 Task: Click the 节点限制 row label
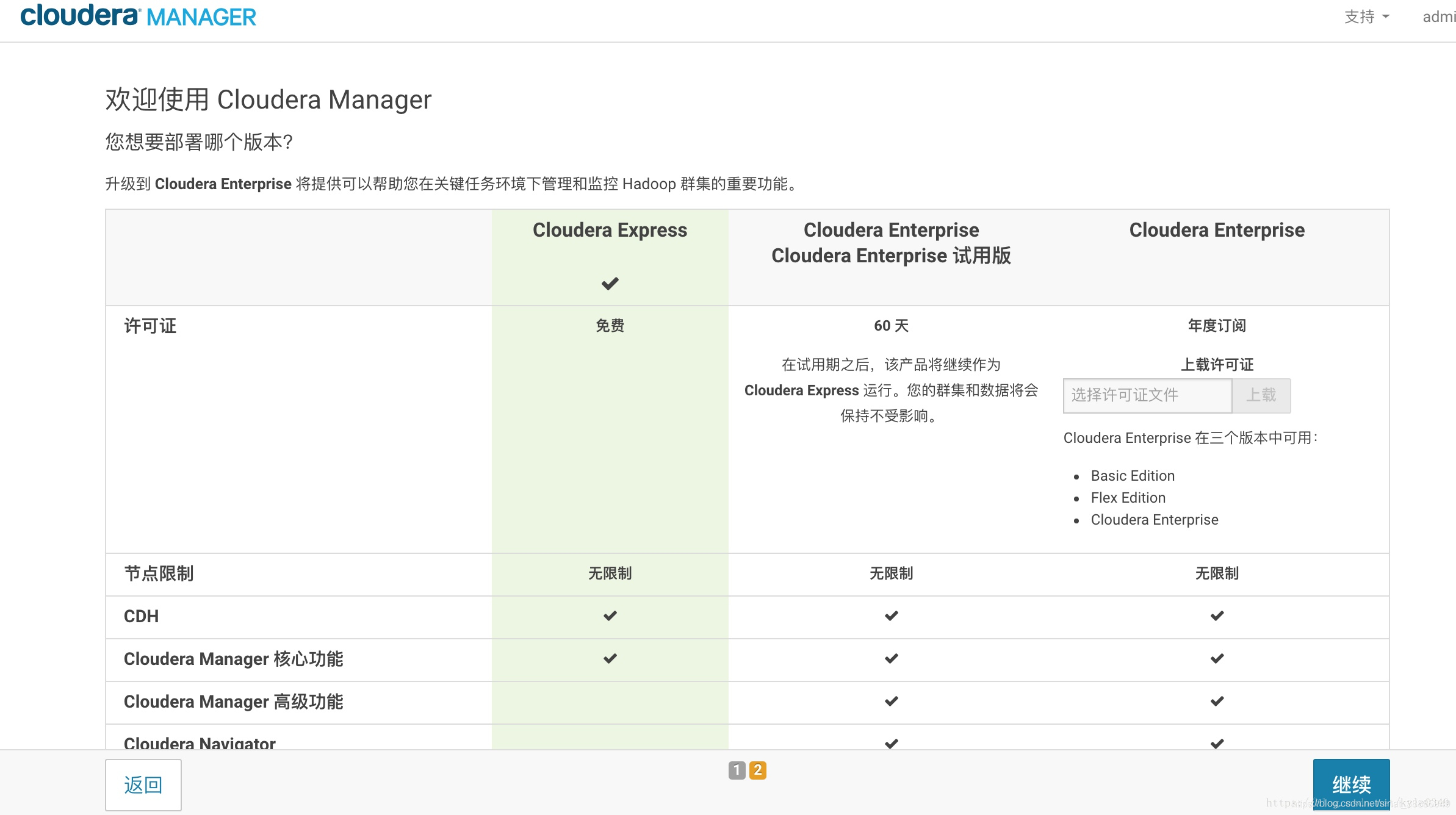159,573
